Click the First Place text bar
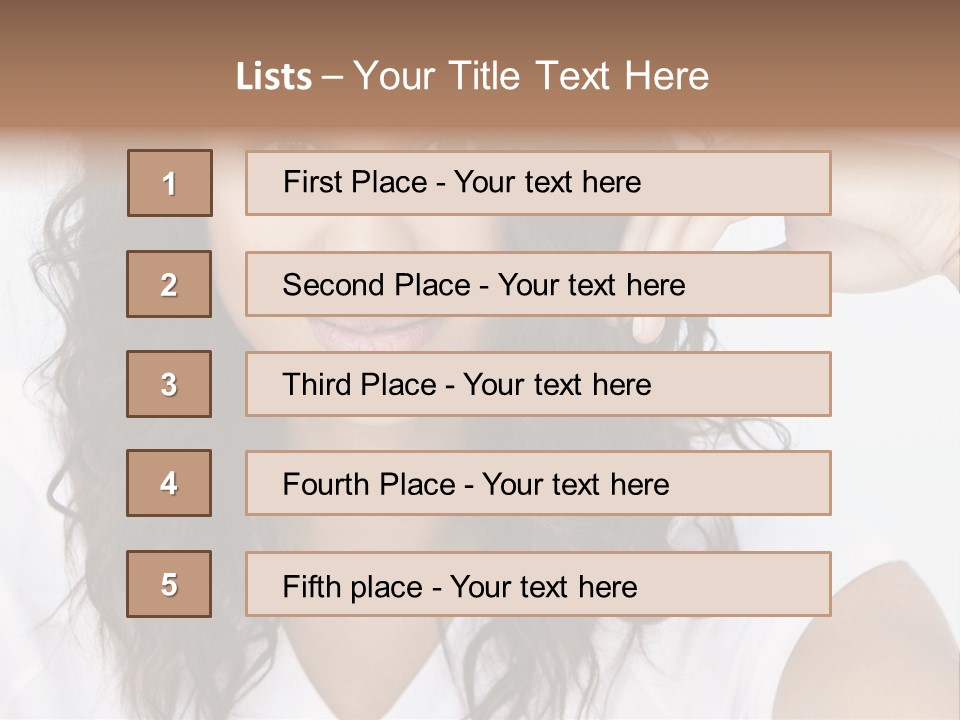 pyautogui.click(x=538, y=183)
